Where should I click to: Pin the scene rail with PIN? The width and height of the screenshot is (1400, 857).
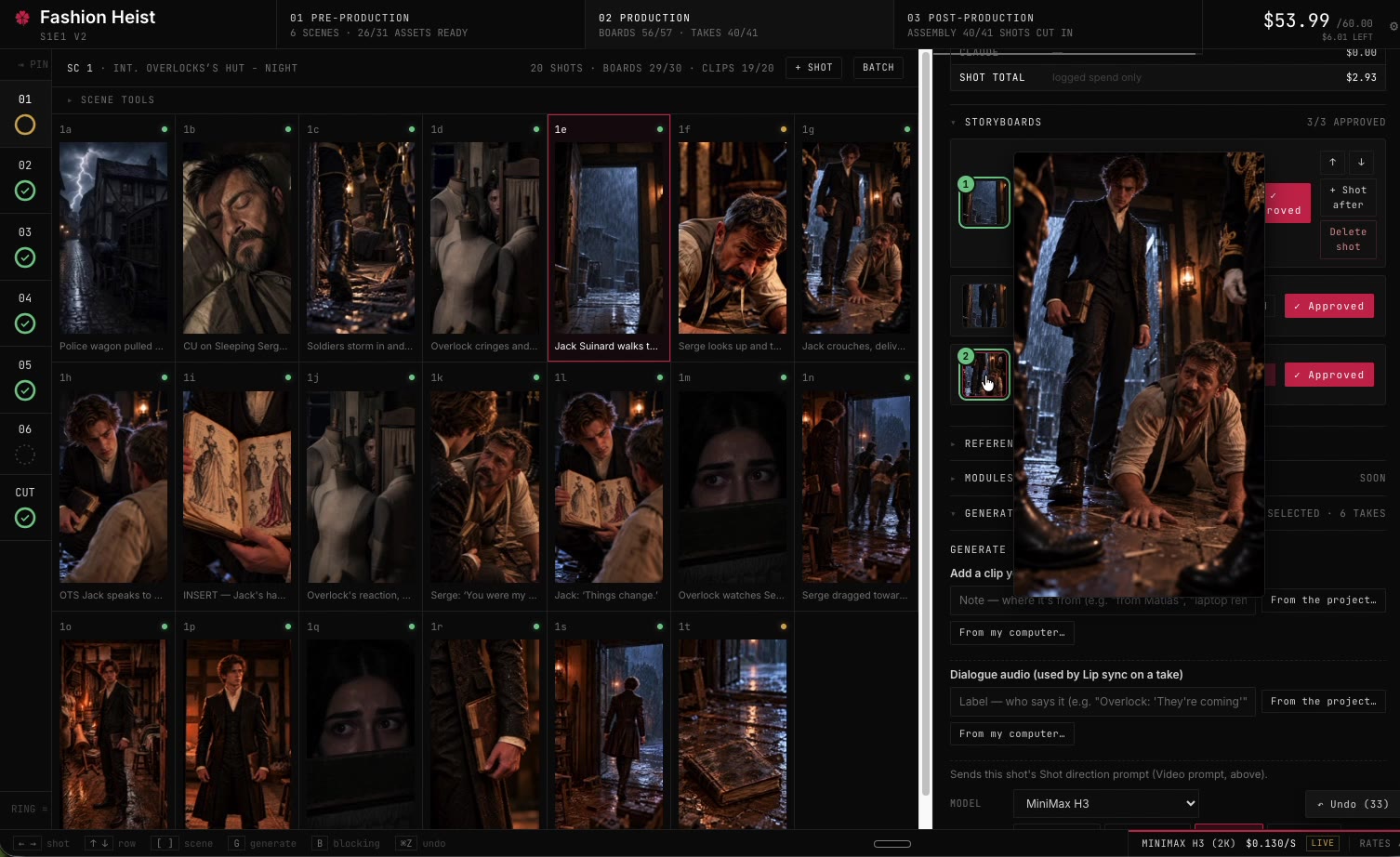(33, 64)
